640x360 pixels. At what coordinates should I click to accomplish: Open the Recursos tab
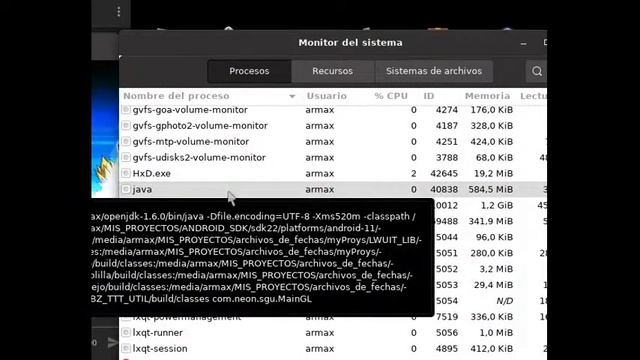(332, 71)
